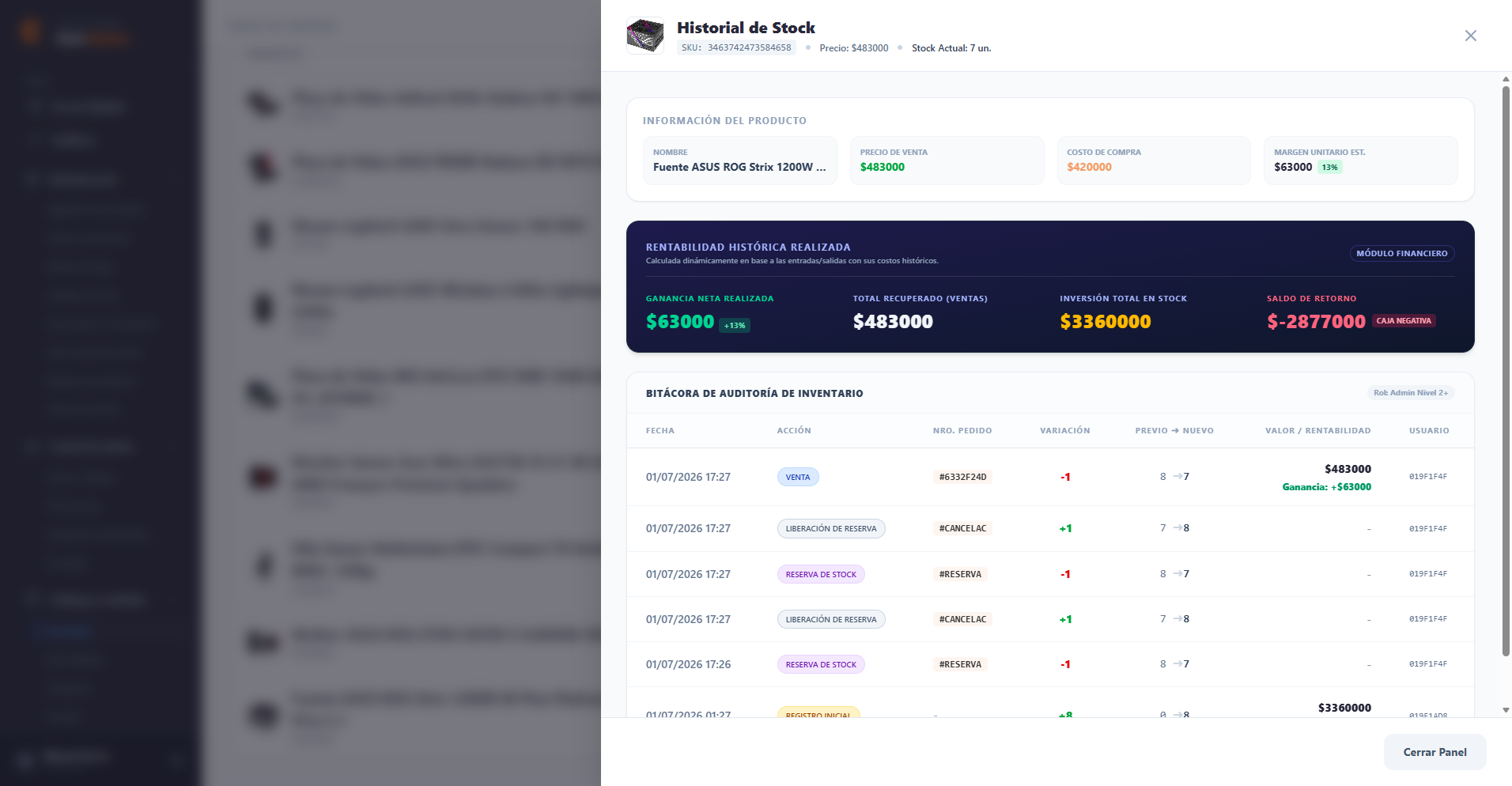Click the +13% badge beside Ganancia Neta

[x=735, y=325]
